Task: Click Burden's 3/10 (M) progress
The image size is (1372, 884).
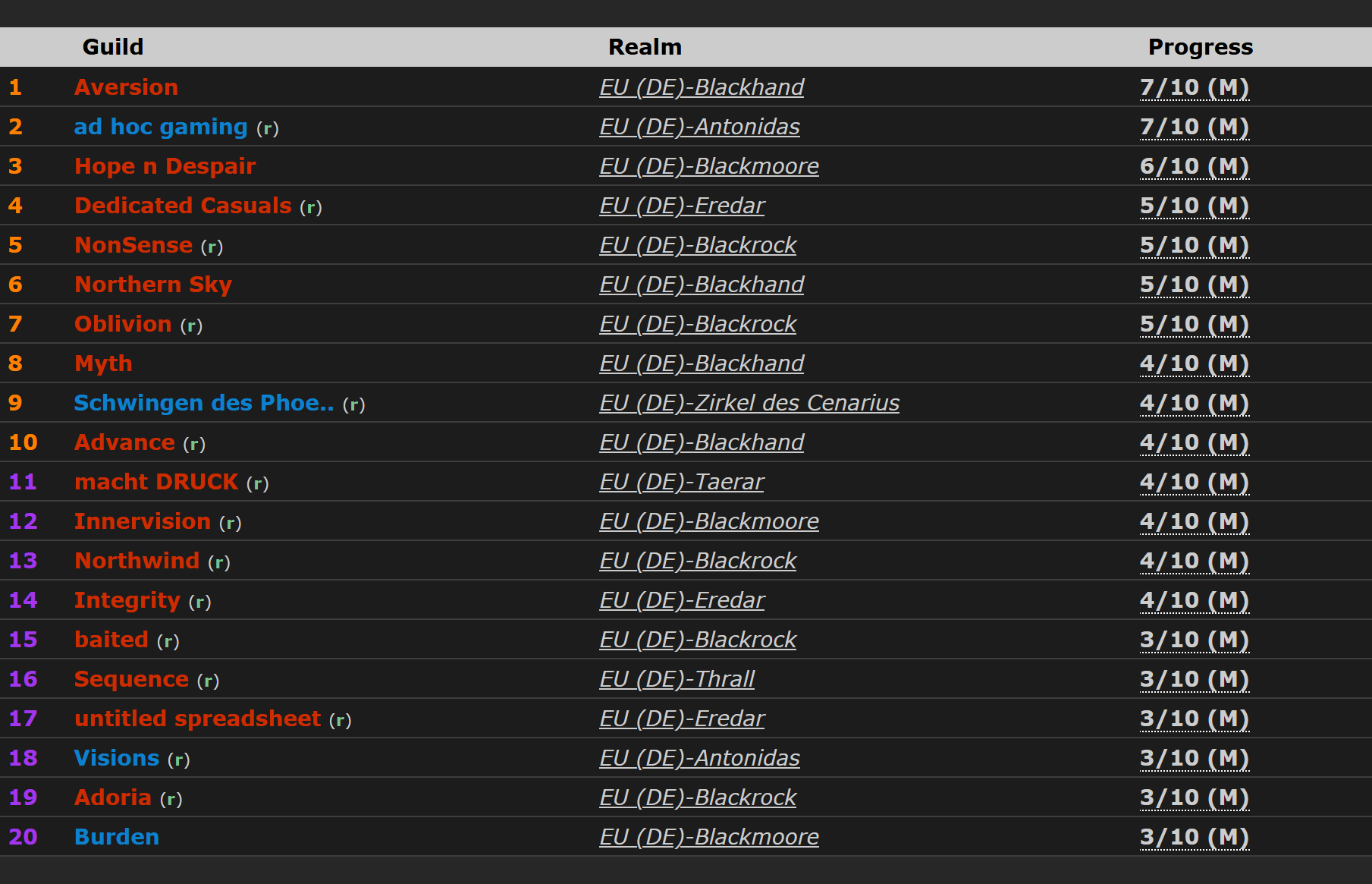Action: click(x=1195, y=837)
